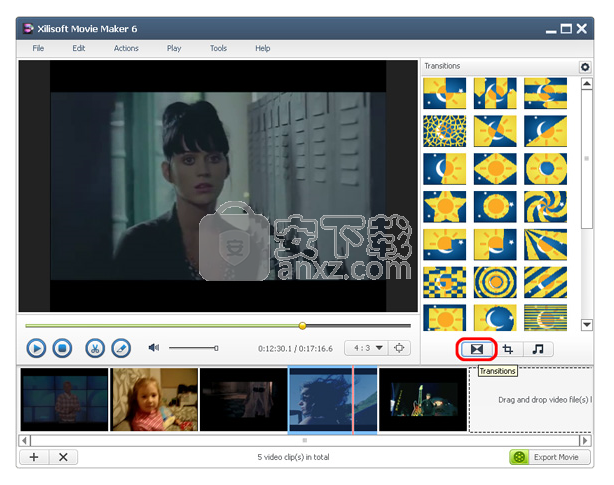Choose the spiral swirl transition
614x485 pixels.
click(545, 207)
